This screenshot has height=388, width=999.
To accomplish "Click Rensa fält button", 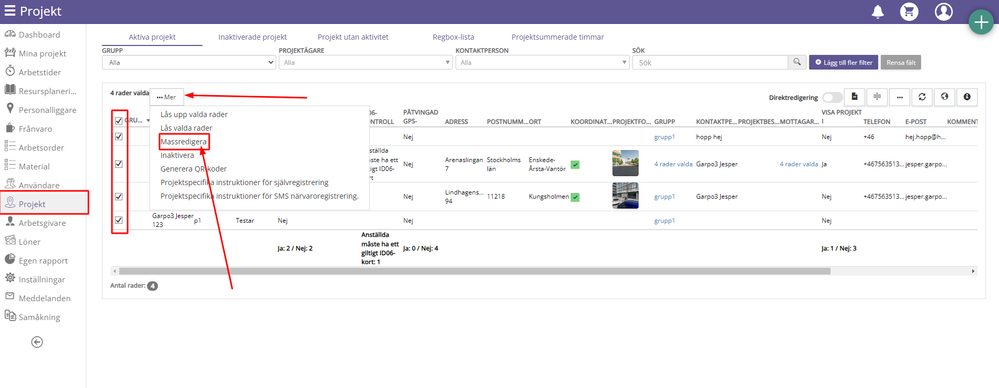I will [x=900, y=62].
